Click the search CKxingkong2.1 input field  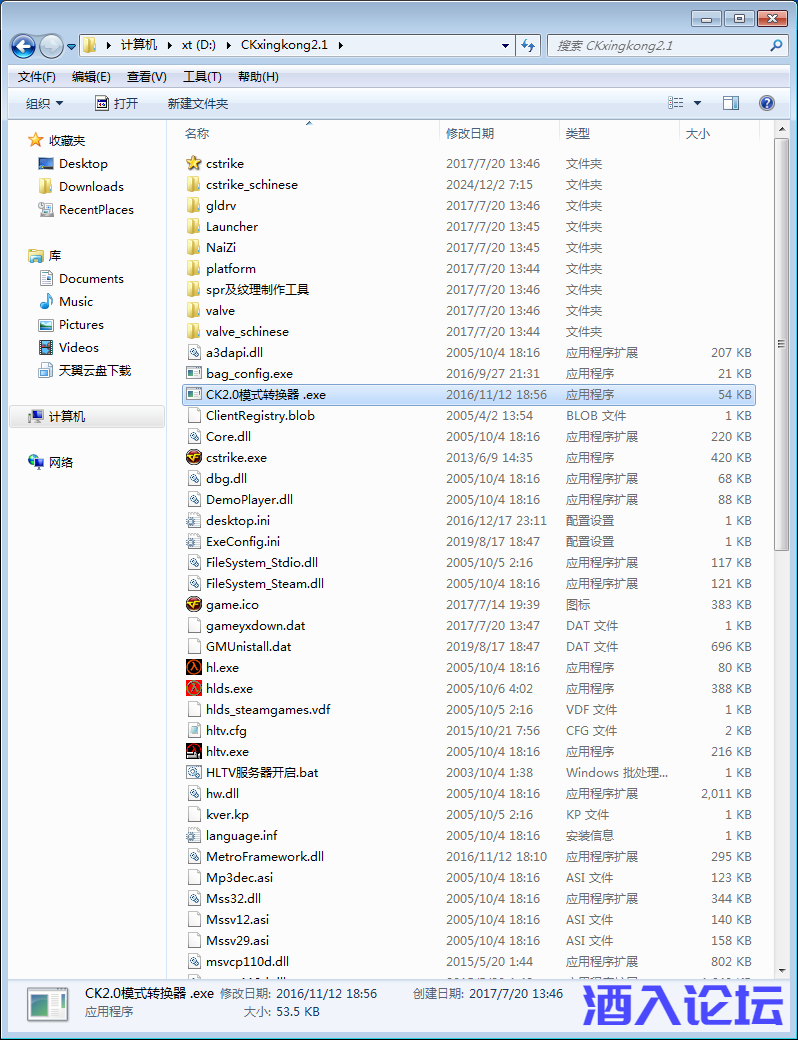pyautogui.click(x=660, y=45)
